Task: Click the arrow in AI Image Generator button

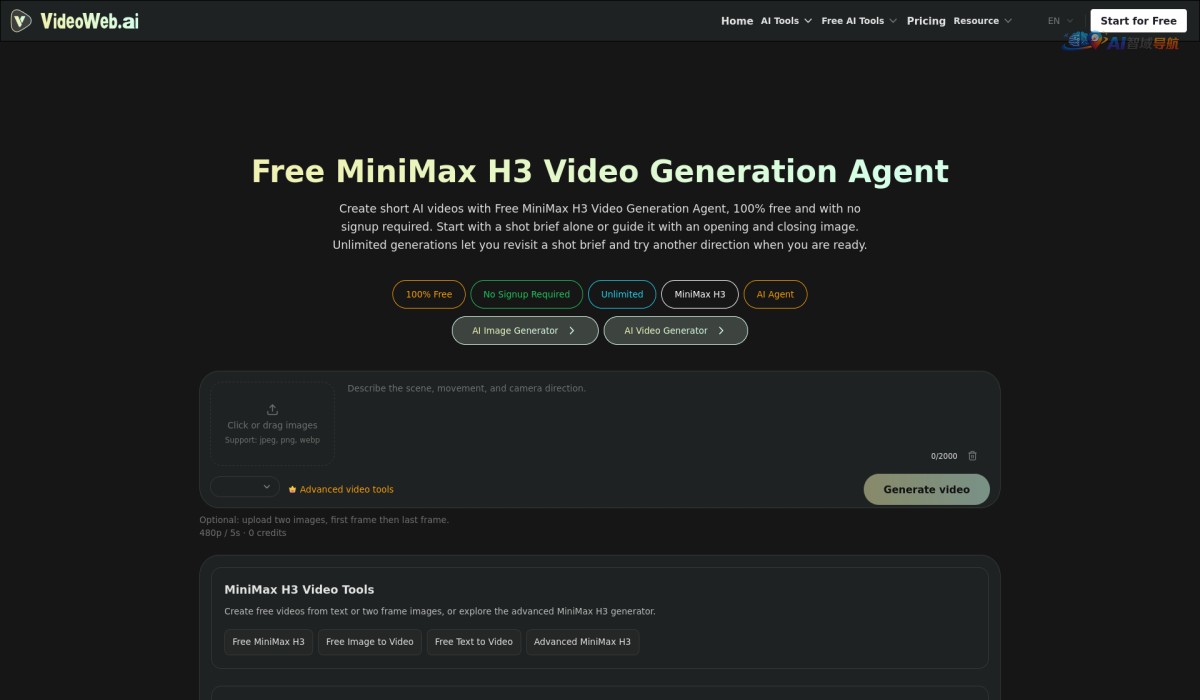Action: point(571,331)
